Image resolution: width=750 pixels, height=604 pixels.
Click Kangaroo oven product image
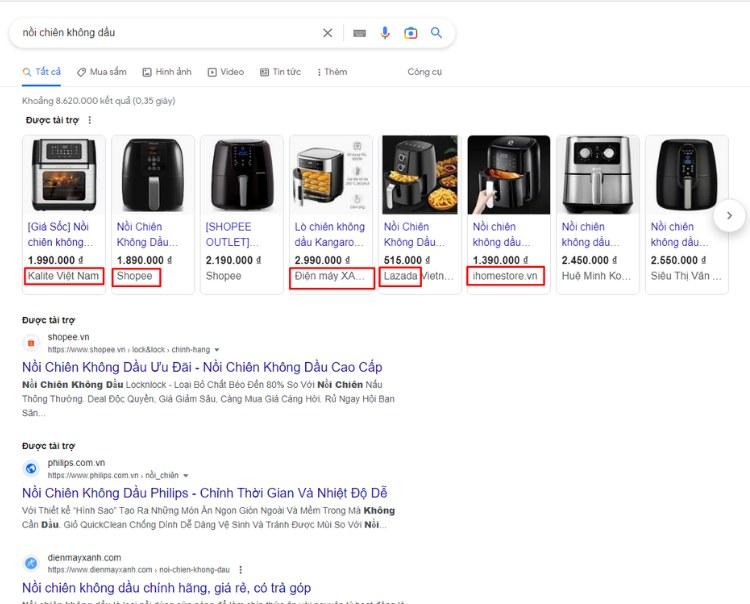click(331, 175)
